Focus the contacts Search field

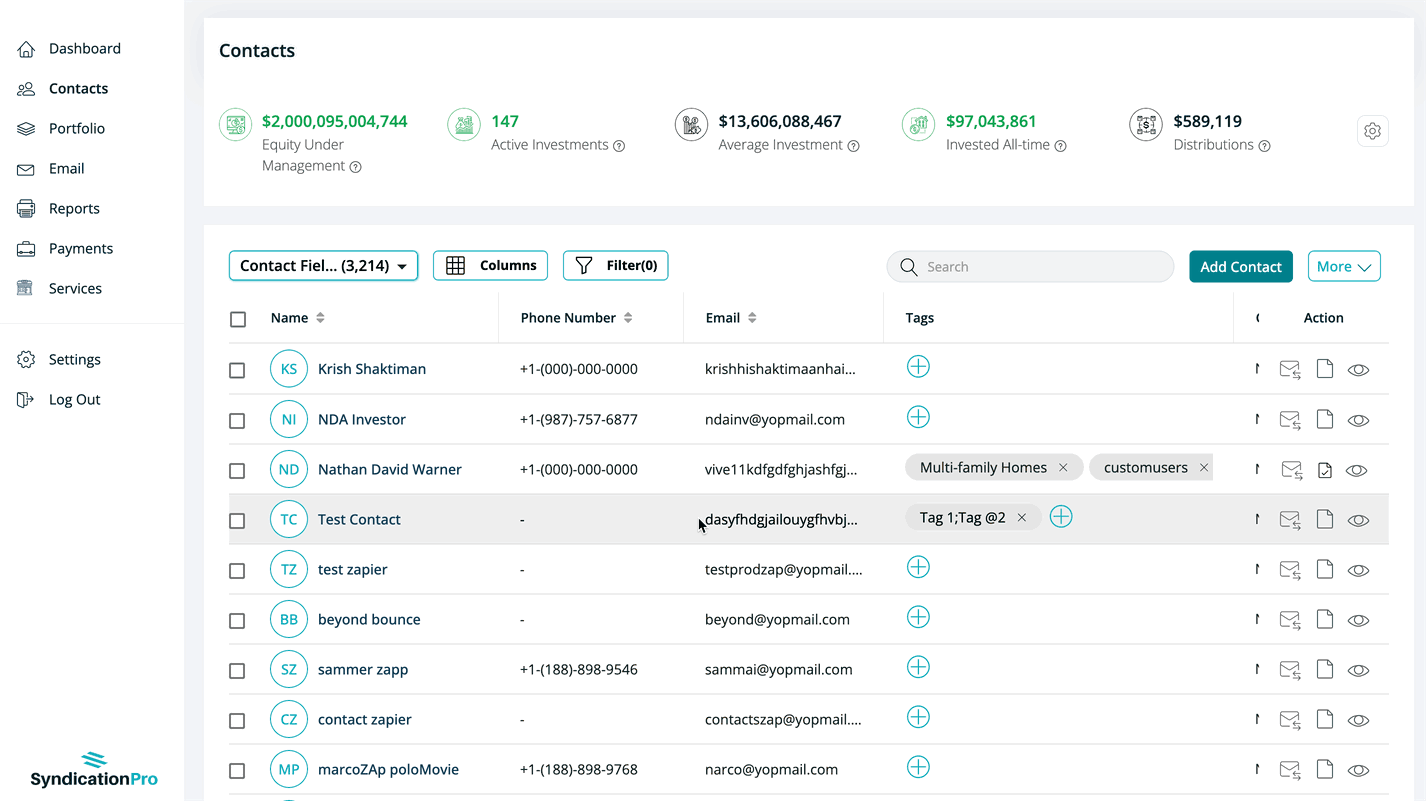1030,266
